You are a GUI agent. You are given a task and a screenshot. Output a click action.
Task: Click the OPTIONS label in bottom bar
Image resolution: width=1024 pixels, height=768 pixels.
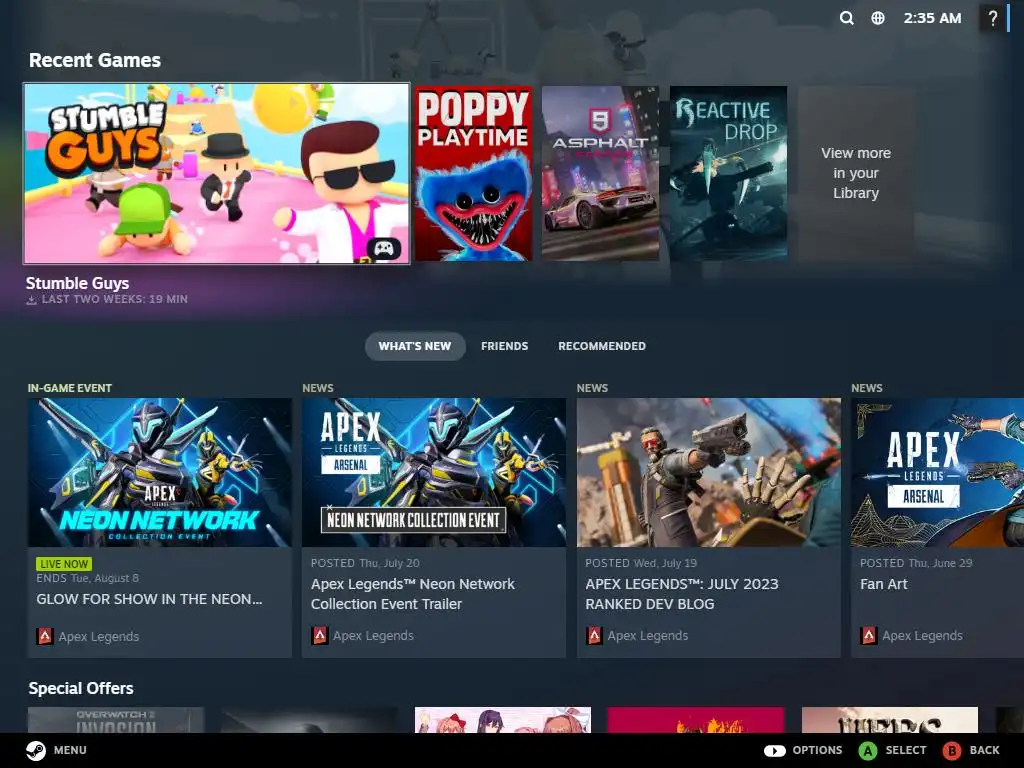[x=817, y=750]
